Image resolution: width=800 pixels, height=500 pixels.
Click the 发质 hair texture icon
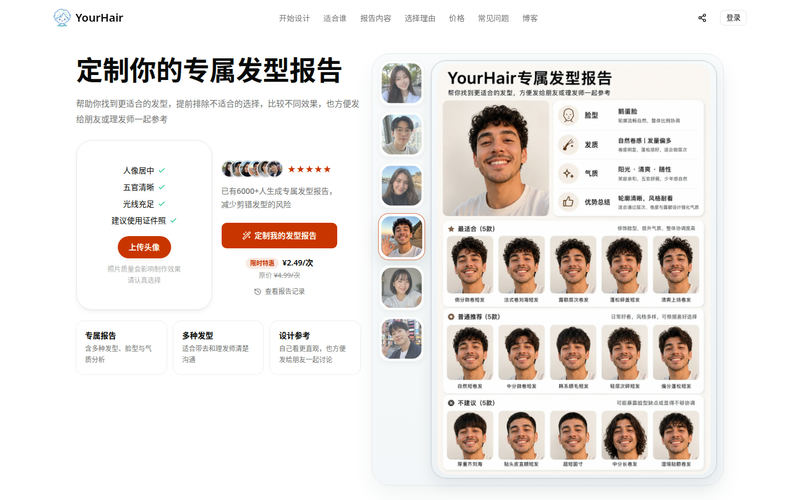[568, 144]
